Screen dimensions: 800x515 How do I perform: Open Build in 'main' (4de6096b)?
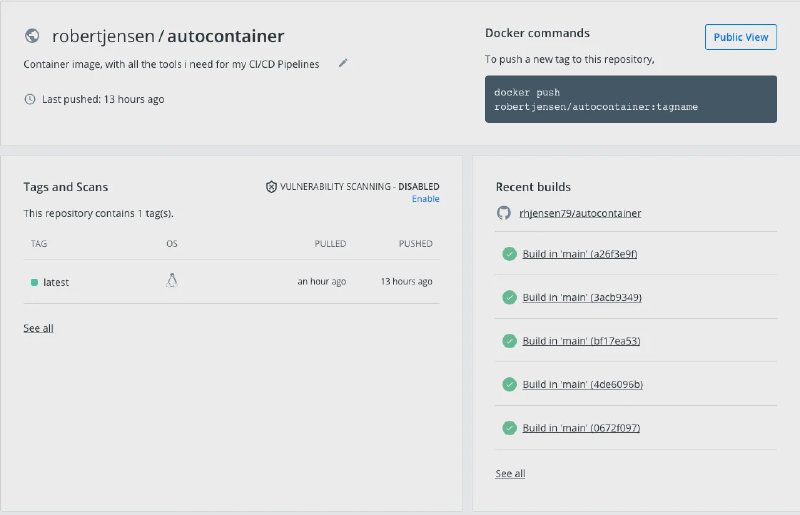click(x=583, y=384)
